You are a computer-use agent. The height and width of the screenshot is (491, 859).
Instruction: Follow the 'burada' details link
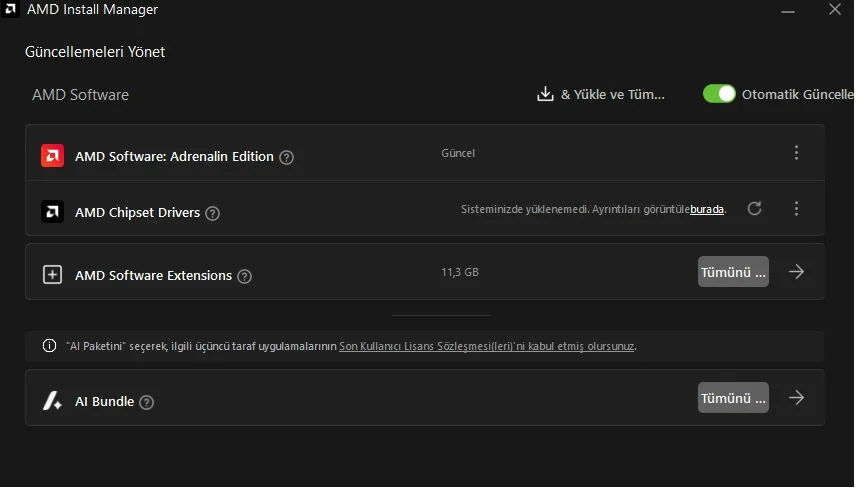(707, 209)
